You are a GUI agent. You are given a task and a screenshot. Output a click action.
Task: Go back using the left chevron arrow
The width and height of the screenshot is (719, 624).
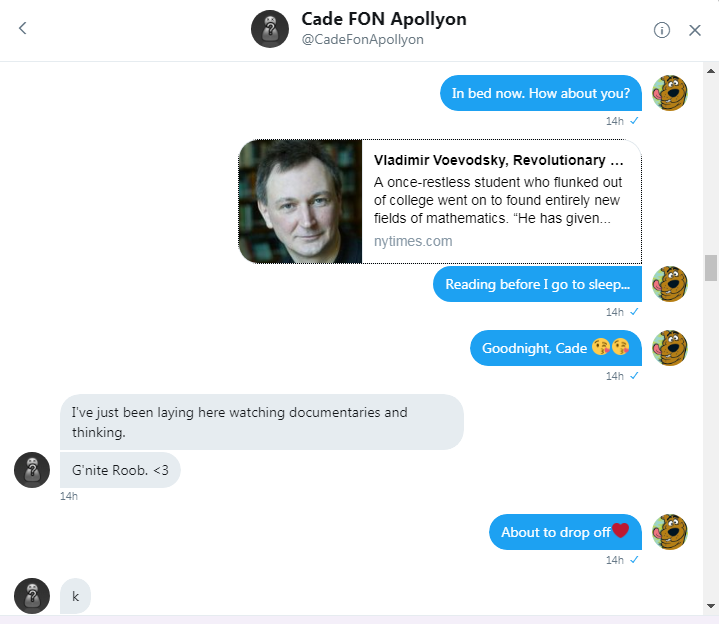pos(23,29)
